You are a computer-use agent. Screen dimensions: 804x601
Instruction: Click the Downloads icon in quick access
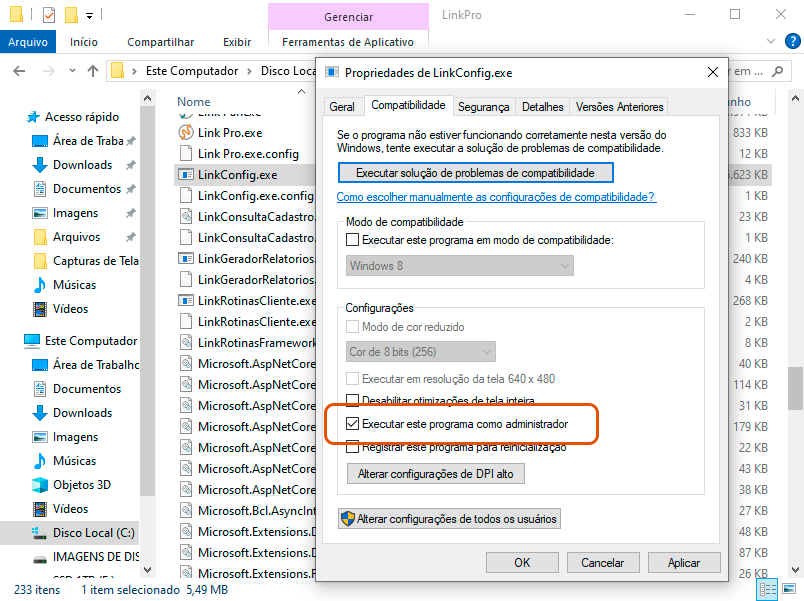pyautogui.click(x=40, y=165)
